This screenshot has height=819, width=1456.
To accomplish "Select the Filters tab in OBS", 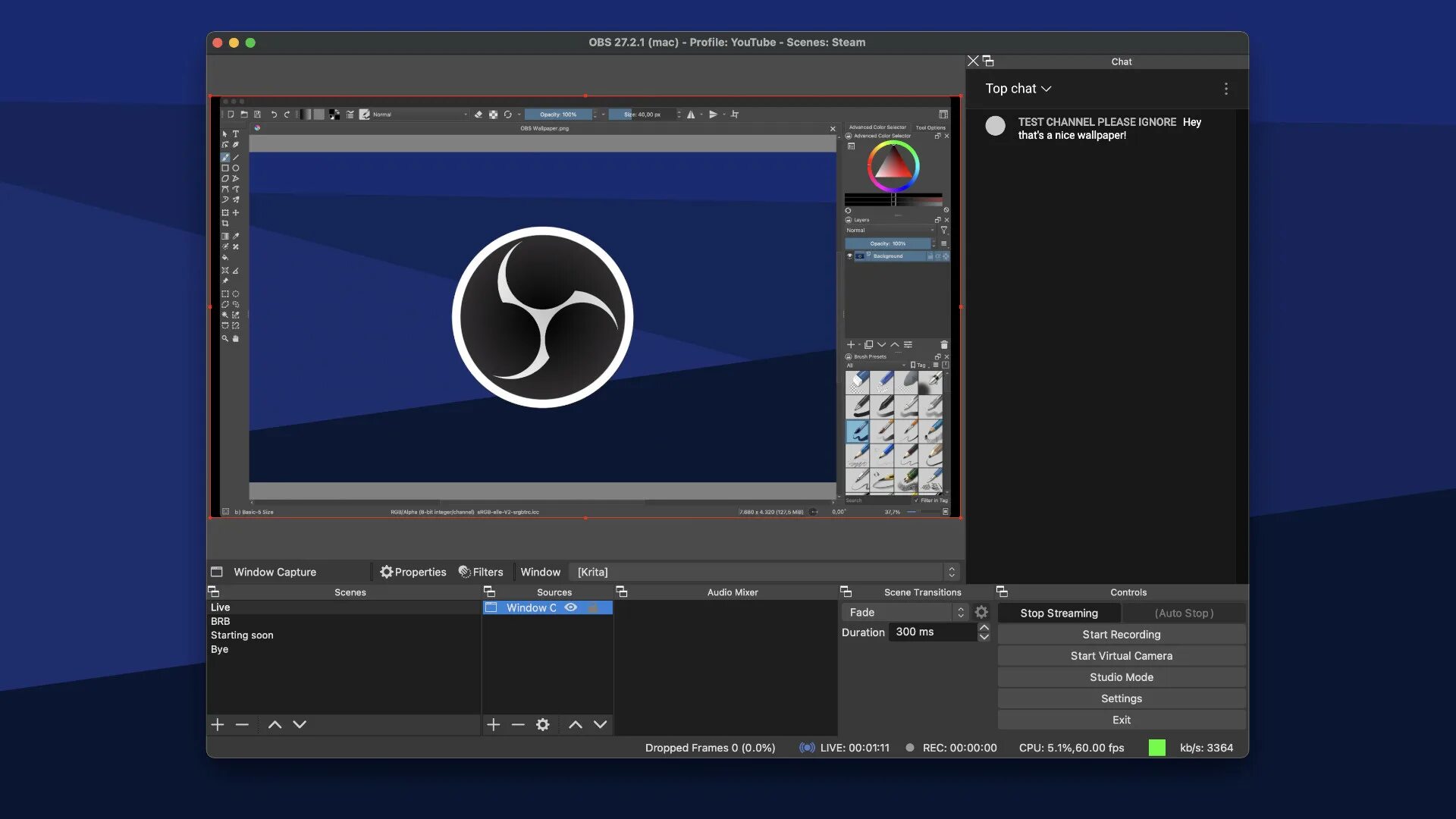I will coord(481,572).
